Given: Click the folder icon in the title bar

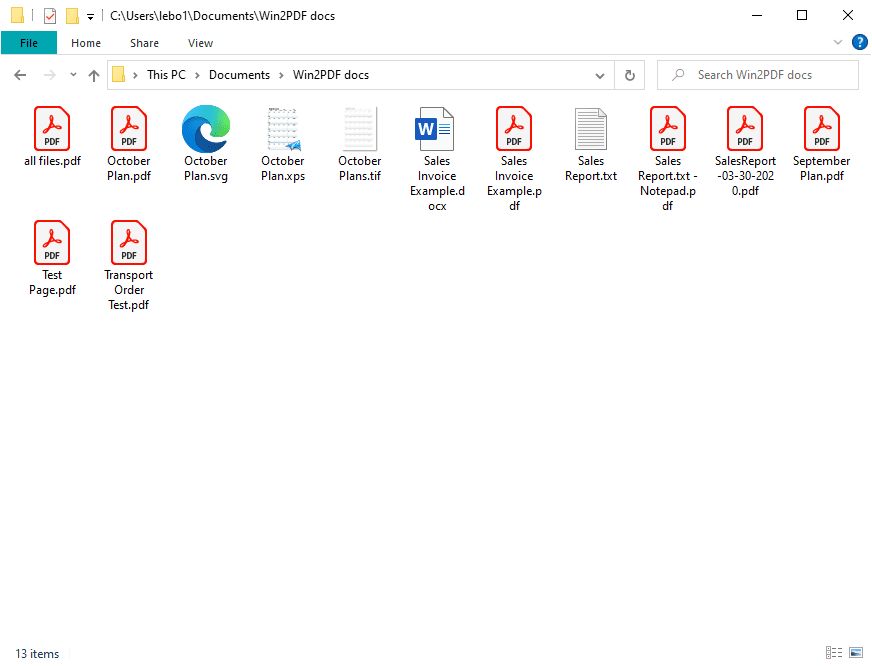Looking at the screenshot, I should (17, 16).
